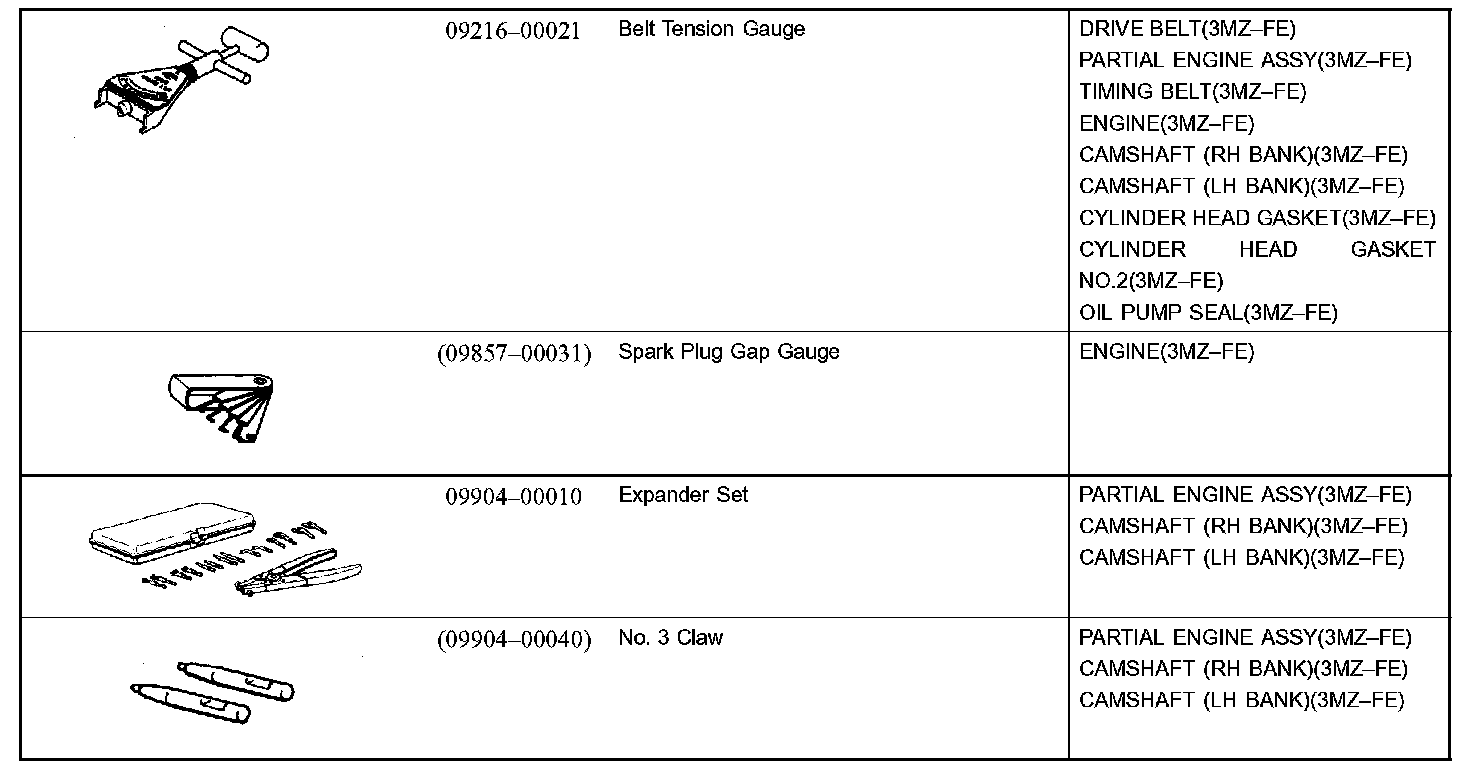
Task: Click the DRIVE BELT(3MZ-FE) entry
Action: point(1187,29)
